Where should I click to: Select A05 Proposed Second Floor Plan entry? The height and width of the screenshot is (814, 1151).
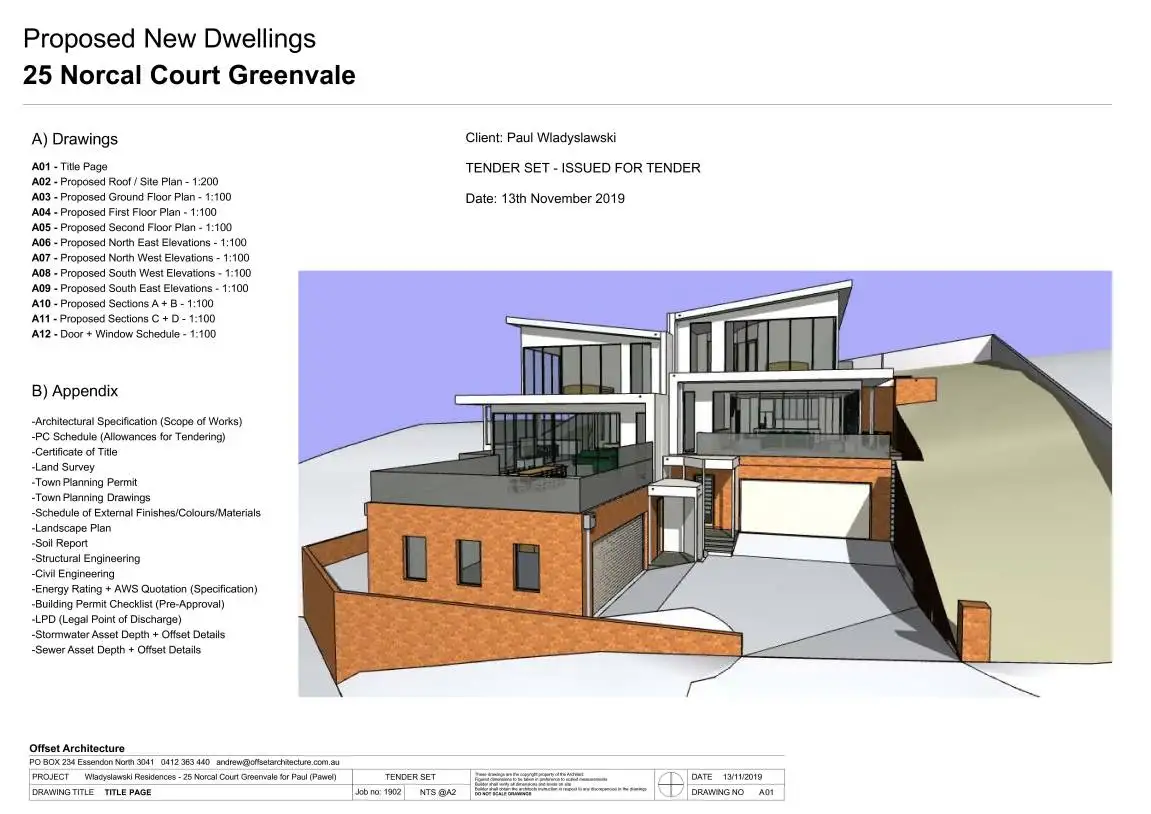coord(131,227)
